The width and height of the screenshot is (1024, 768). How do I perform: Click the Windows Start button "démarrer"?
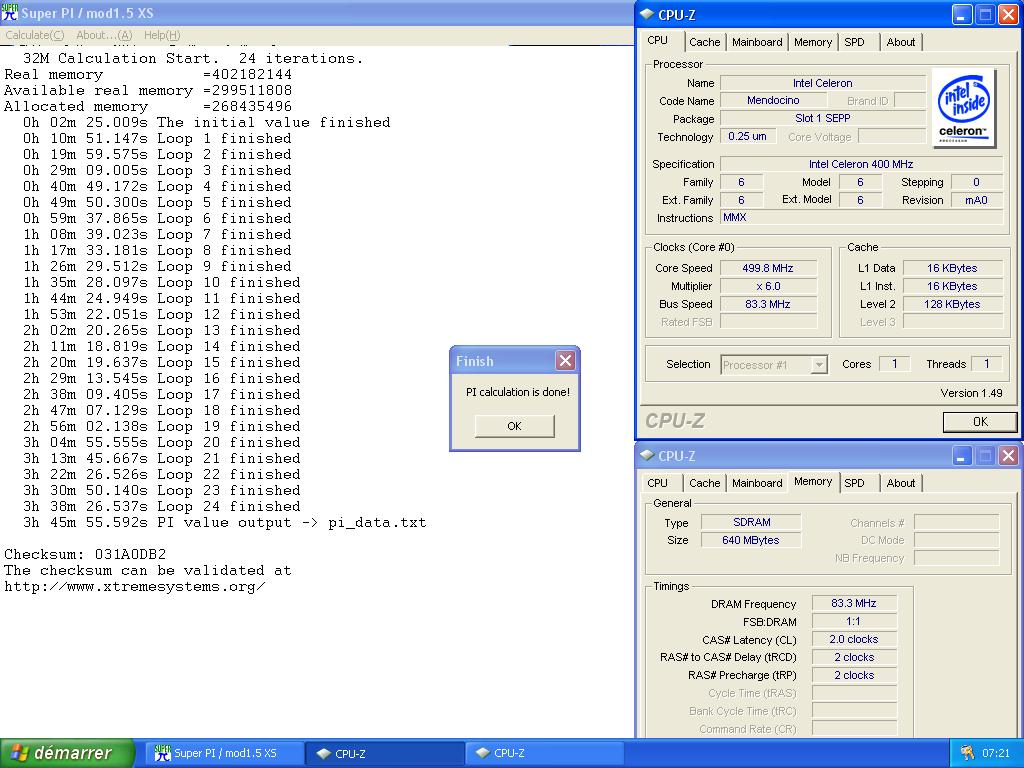click(67, 753)
